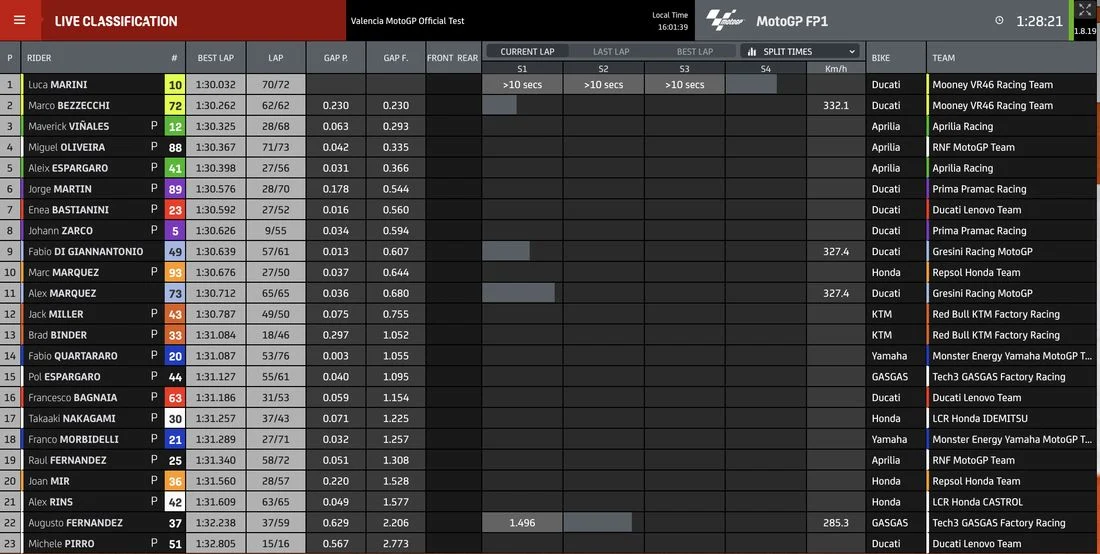This screenshot has height=554, width=1100.
Task: Click Marc Marquez's orange number 93 badge
Action: [x=175, y=272]
